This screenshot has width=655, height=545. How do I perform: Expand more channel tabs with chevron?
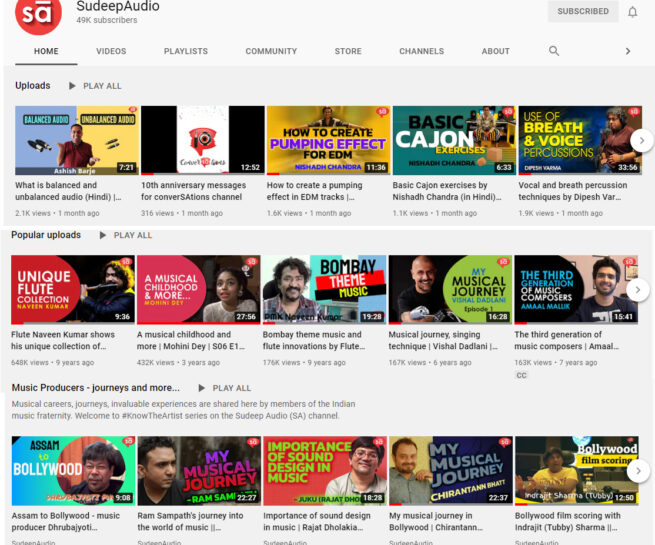[628, 51]
